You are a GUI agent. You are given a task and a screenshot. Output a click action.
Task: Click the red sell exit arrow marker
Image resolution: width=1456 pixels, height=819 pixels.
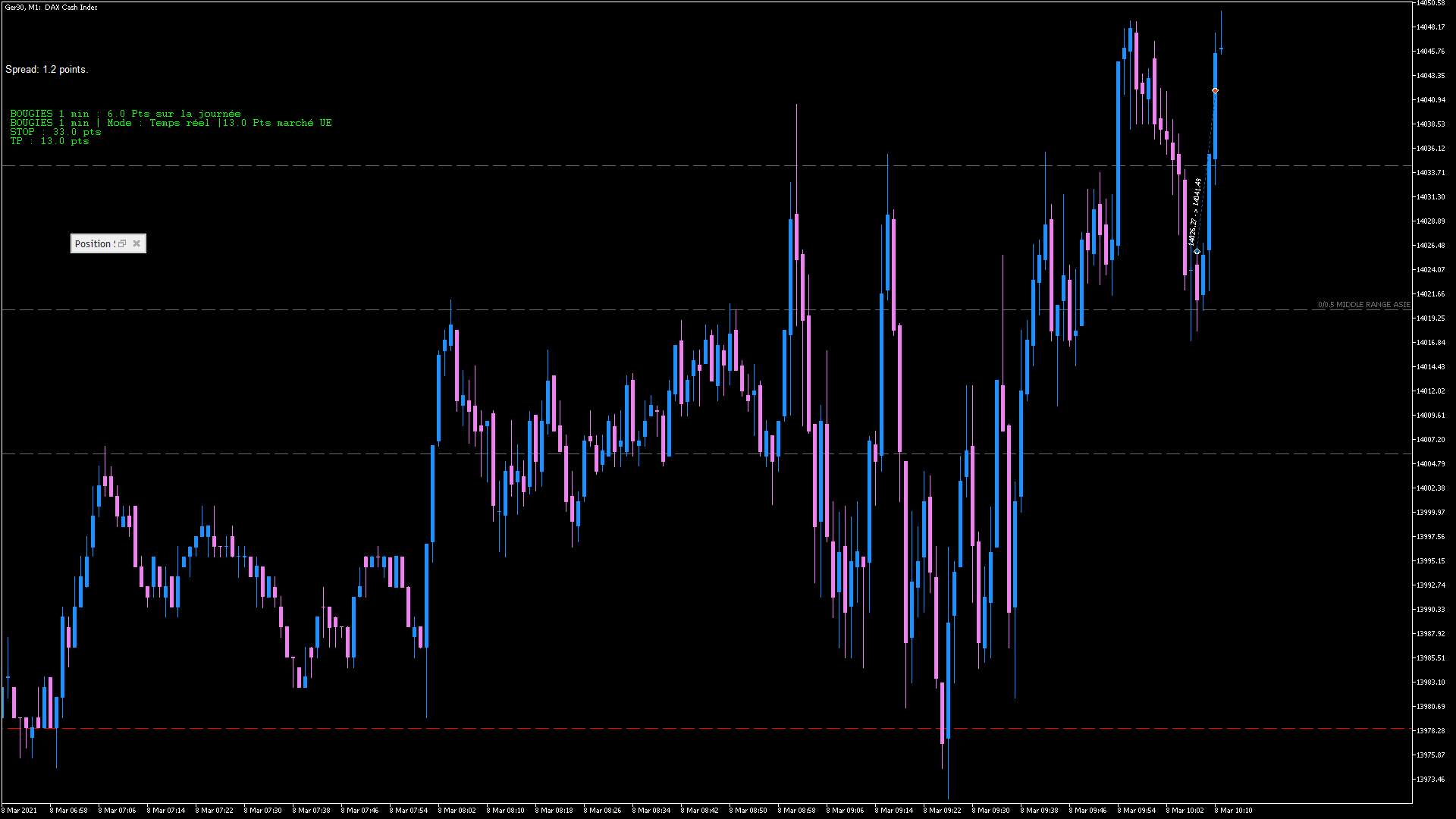coord(1215,91)
